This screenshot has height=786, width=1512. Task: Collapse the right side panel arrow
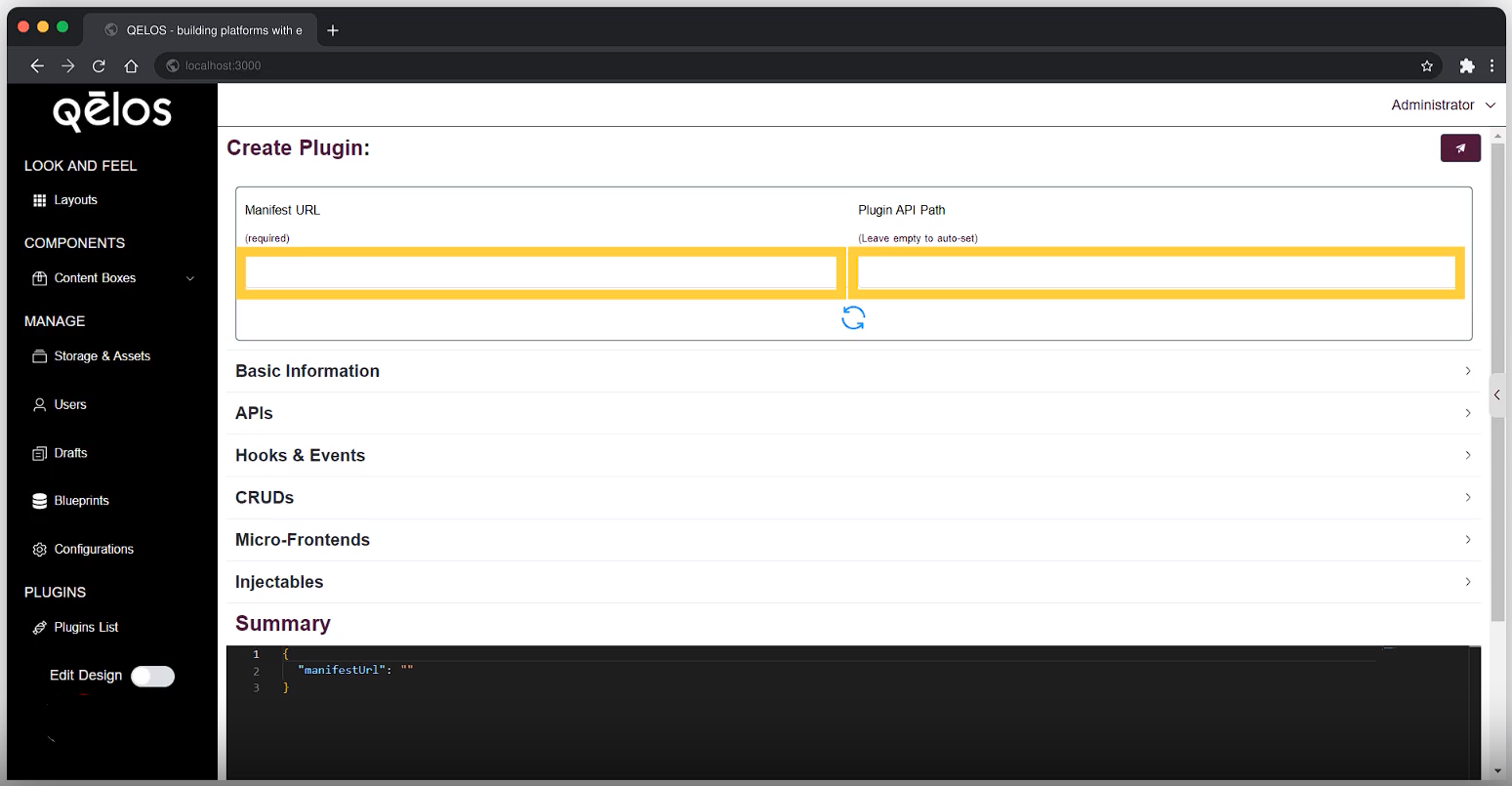tap(1496, 394)
